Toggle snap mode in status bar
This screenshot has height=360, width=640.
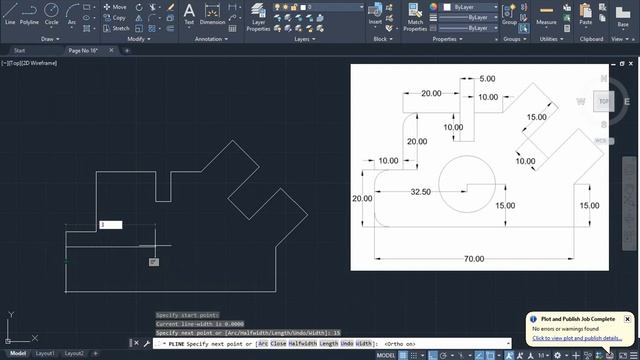point(414,356)
